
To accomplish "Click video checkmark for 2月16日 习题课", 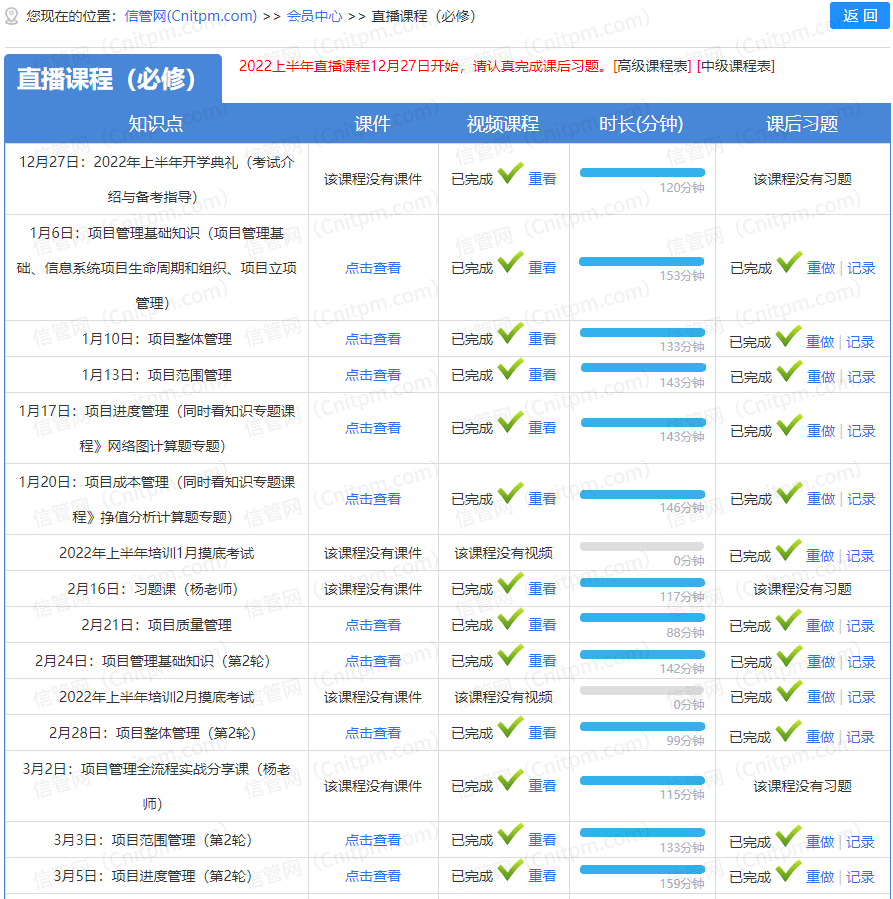I will tap(510, 585).
